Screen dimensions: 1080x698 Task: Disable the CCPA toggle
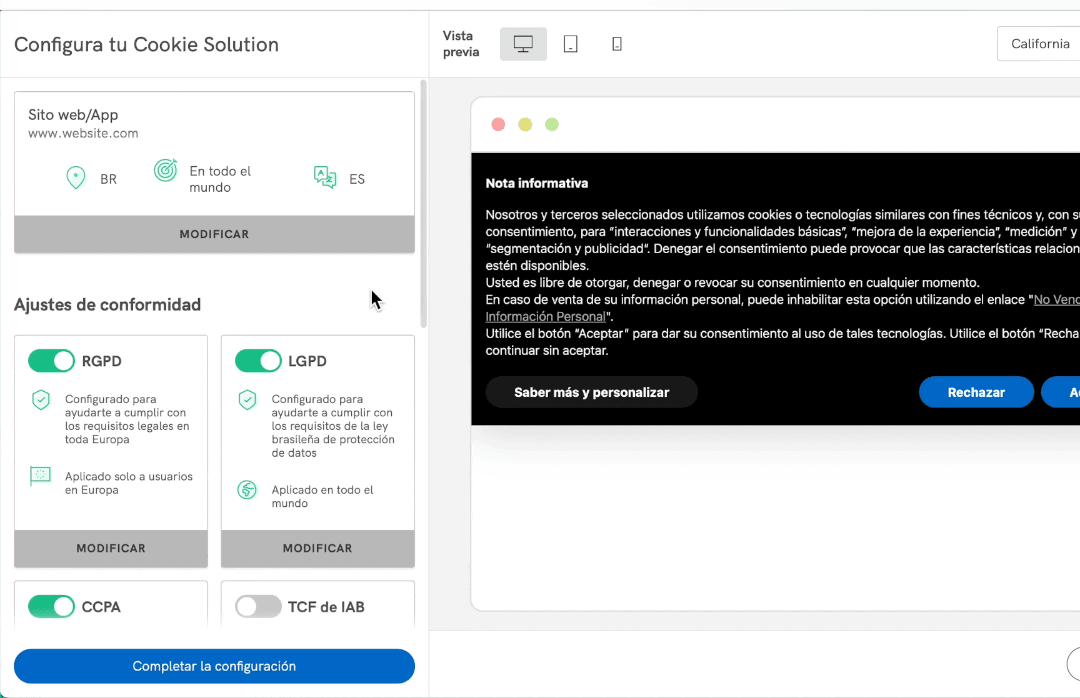51,606
